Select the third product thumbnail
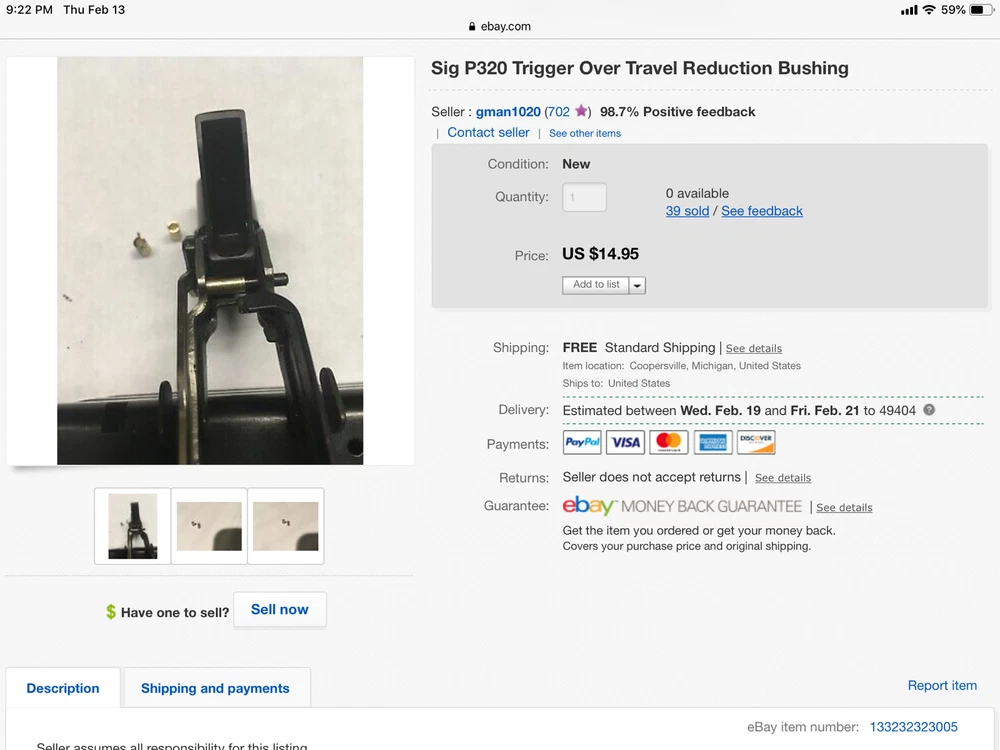The width and height of the screenshot is (1000, 750). (286, 526)
